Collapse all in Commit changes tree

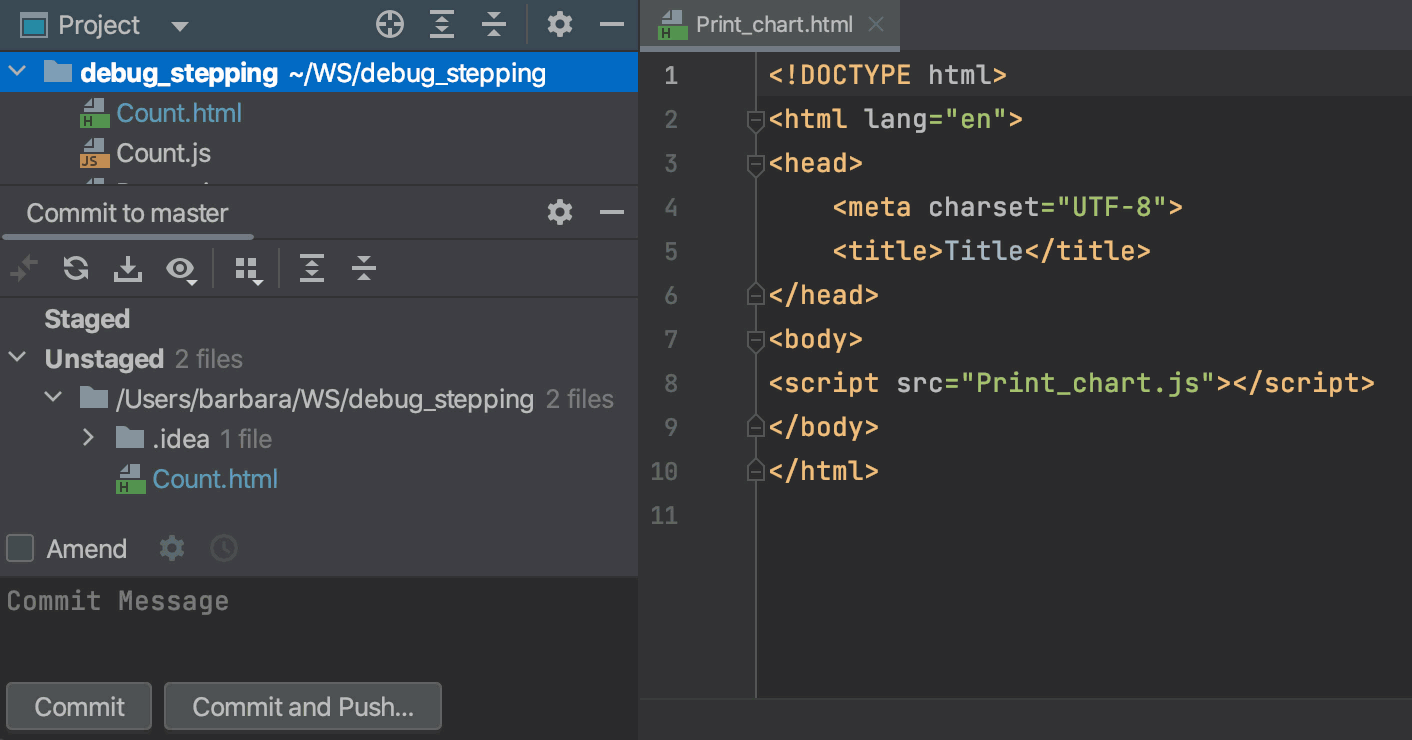(x=364, y=268)
